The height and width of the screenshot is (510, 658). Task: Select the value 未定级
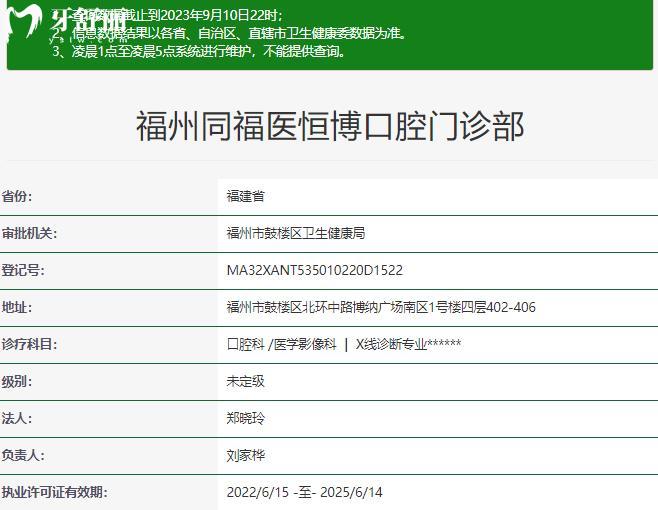245,381
